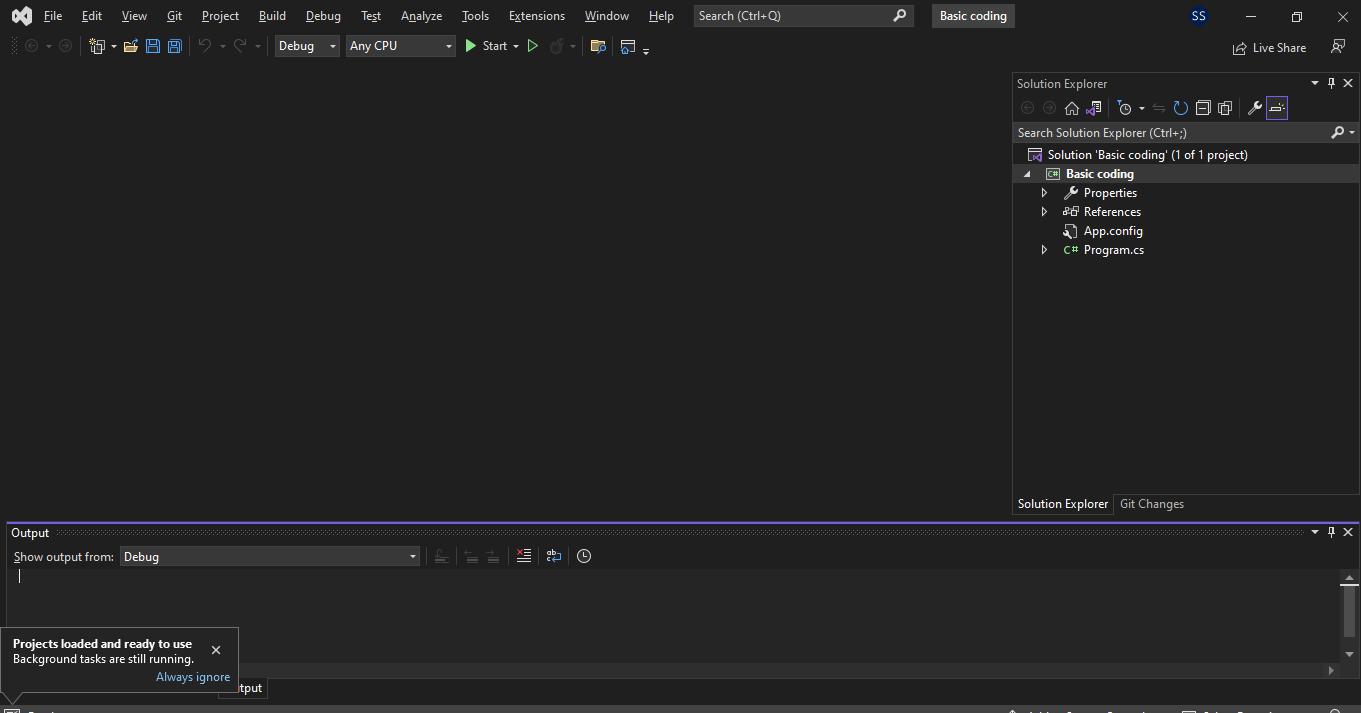Open the Debug menu

[x=323, y=16]
